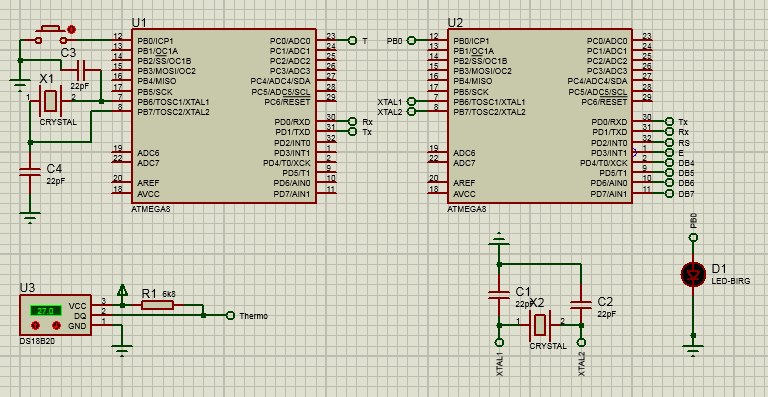Click the T terminal on U1 pin 23
Screen dimensions: 768x397
[x=351, y=41]
